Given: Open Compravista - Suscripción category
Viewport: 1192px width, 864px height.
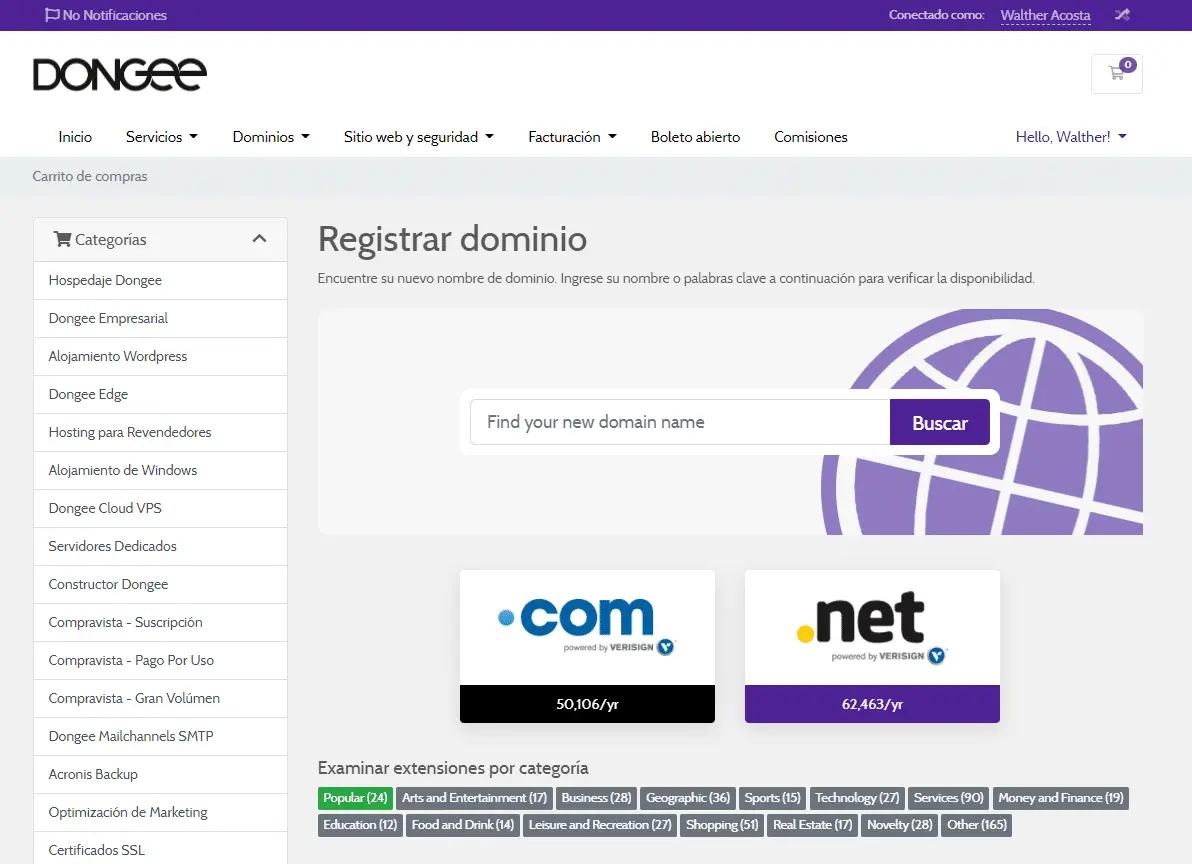Looking at the screenshot, I should (x=160, y=622).
